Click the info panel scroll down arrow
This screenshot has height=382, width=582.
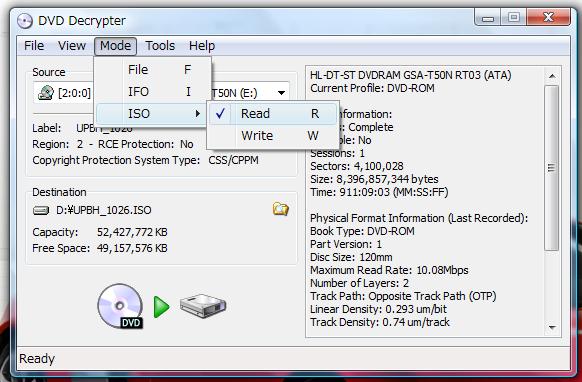point(552,327)
